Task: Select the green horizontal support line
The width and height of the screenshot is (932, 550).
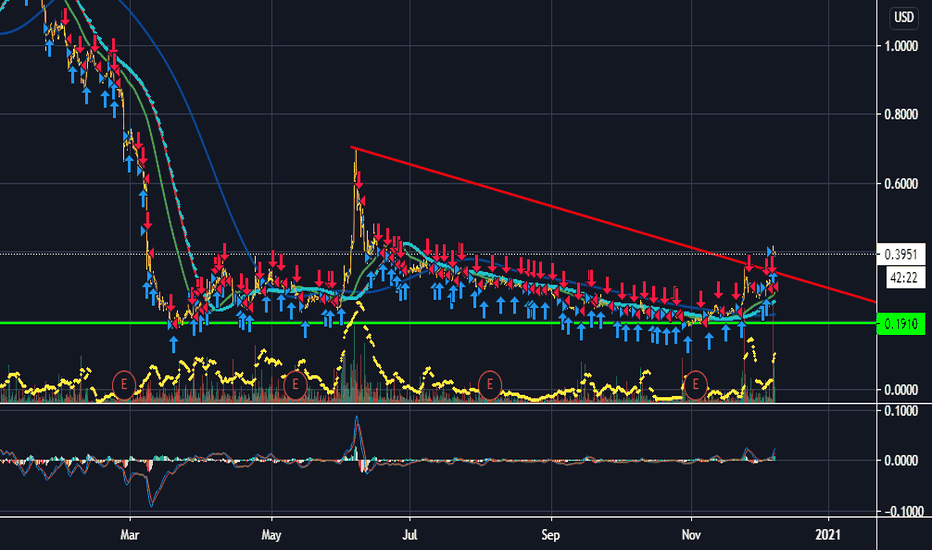Action: [x=438, y=323]
